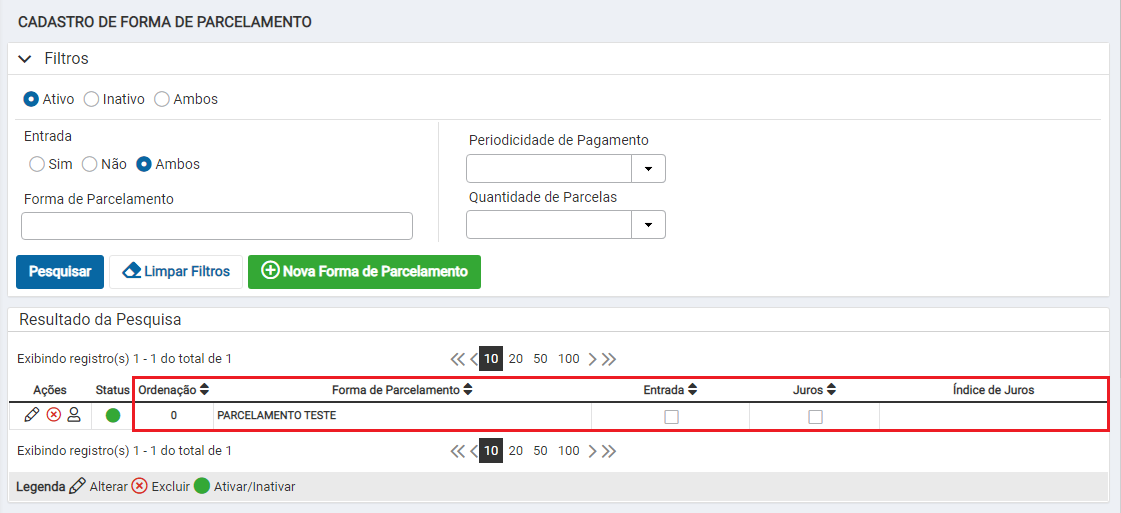Click the red X delete icon in Ações
The height and width of the screenshot is (513, 1121).
(53, 415)
